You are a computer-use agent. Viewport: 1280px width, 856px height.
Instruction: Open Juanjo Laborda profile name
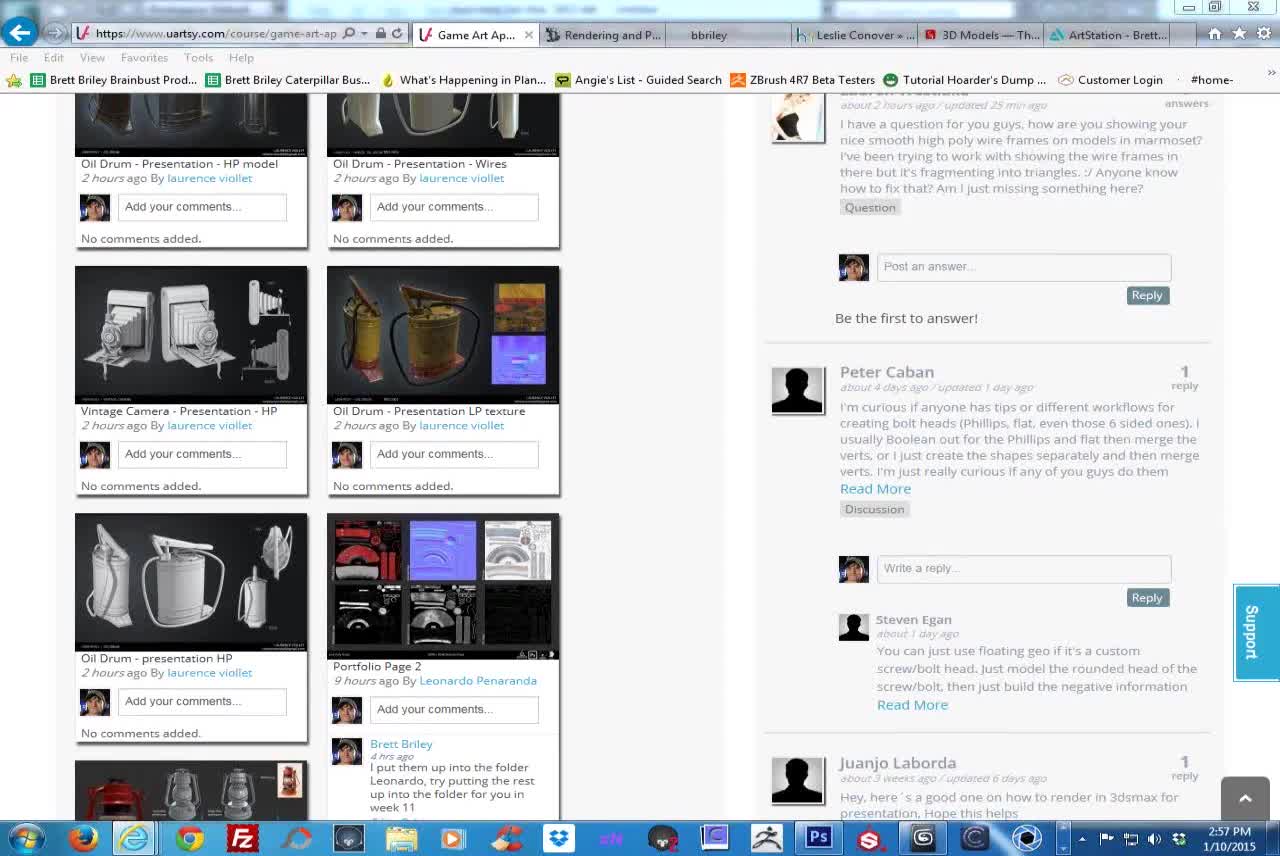(x=898, y=763)
